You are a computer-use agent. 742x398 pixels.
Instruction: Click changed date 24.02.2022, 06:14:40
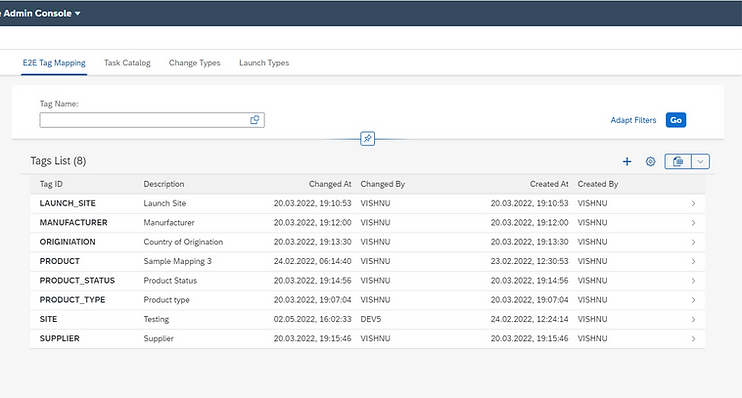tap(312, 261)
